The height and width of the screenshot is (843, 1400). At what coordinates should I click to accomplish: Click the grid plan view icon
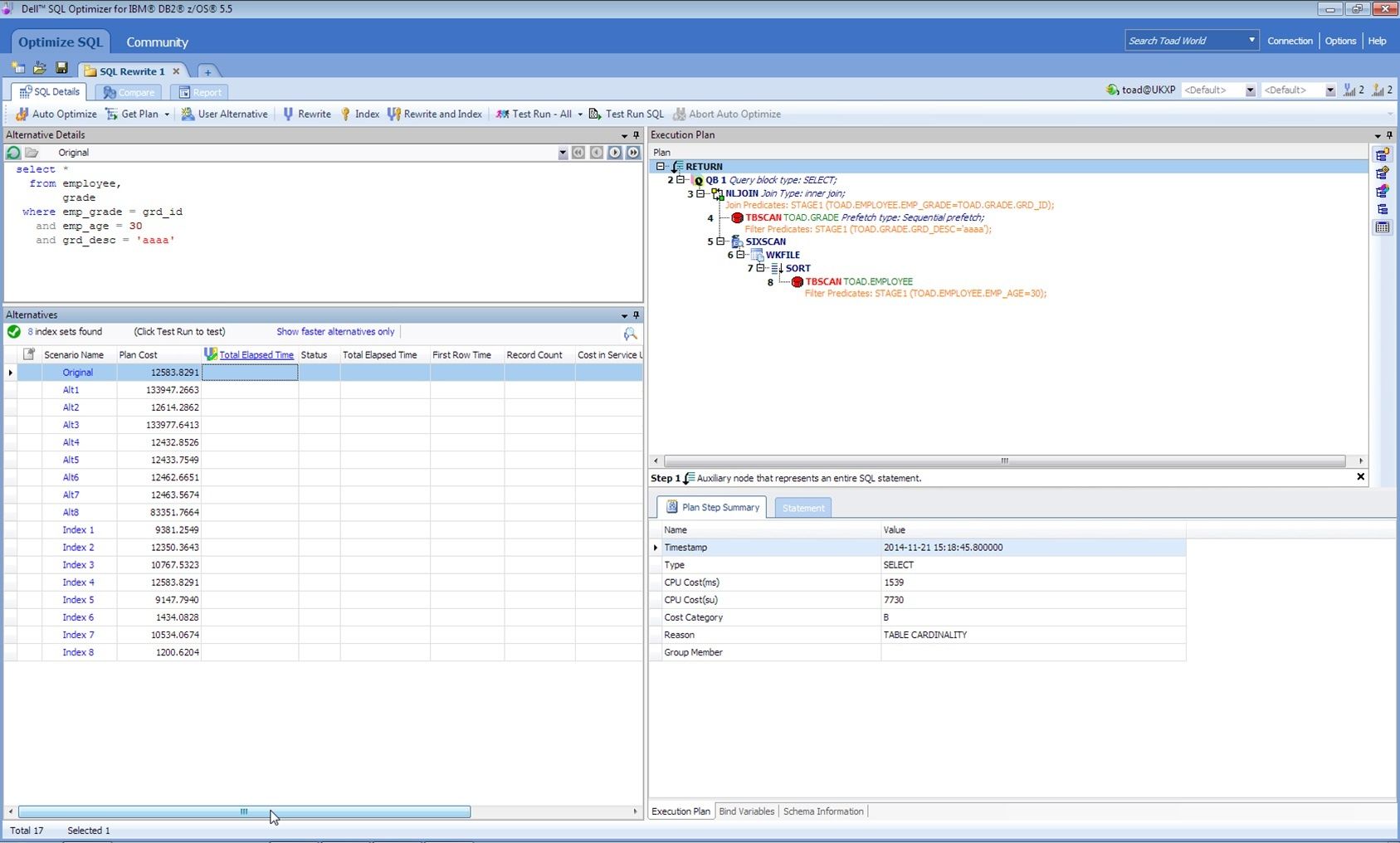[1382, 227]
